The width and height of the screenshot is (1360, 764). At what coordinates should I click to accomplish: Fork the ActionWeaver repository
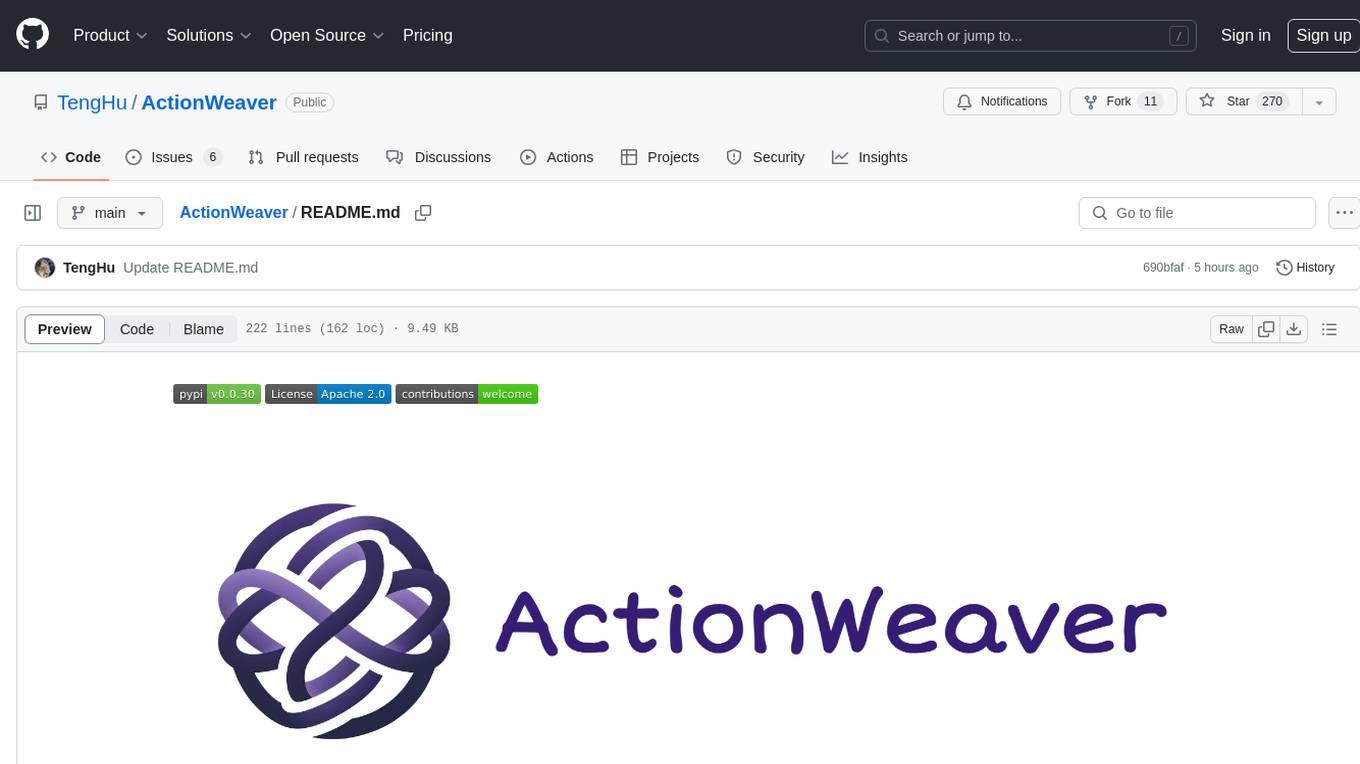(1123, 101)
